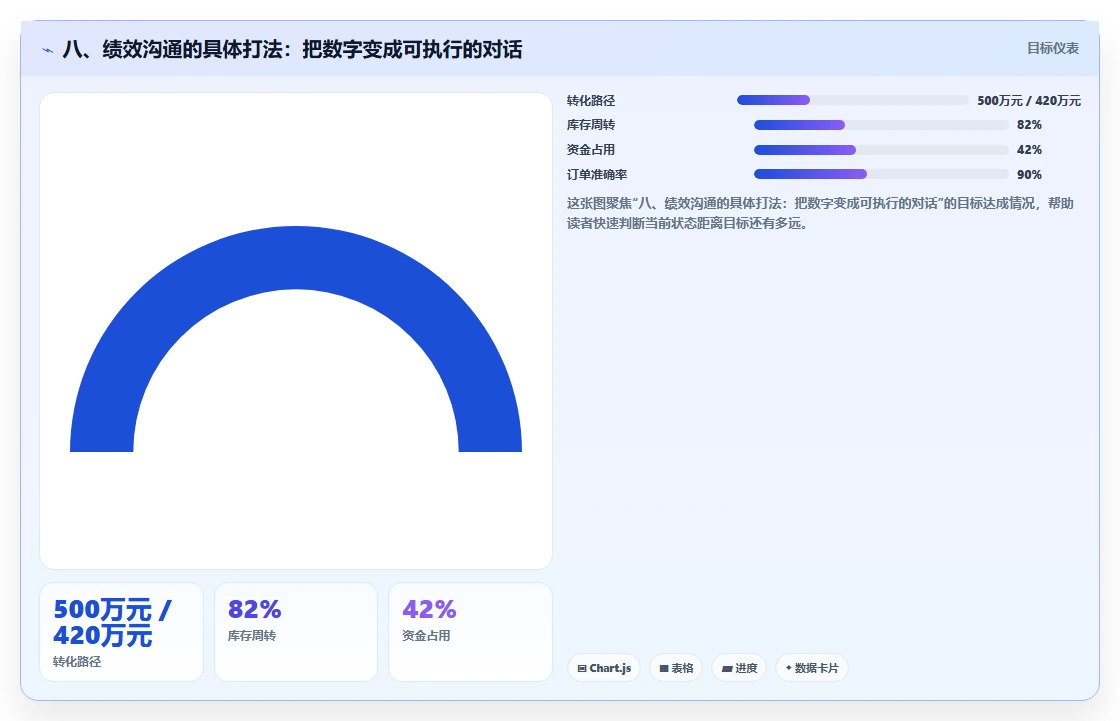Screen dimensions: 1120x721
Task: Open the 82% 库存周转 data card
Action: (296, 632)
